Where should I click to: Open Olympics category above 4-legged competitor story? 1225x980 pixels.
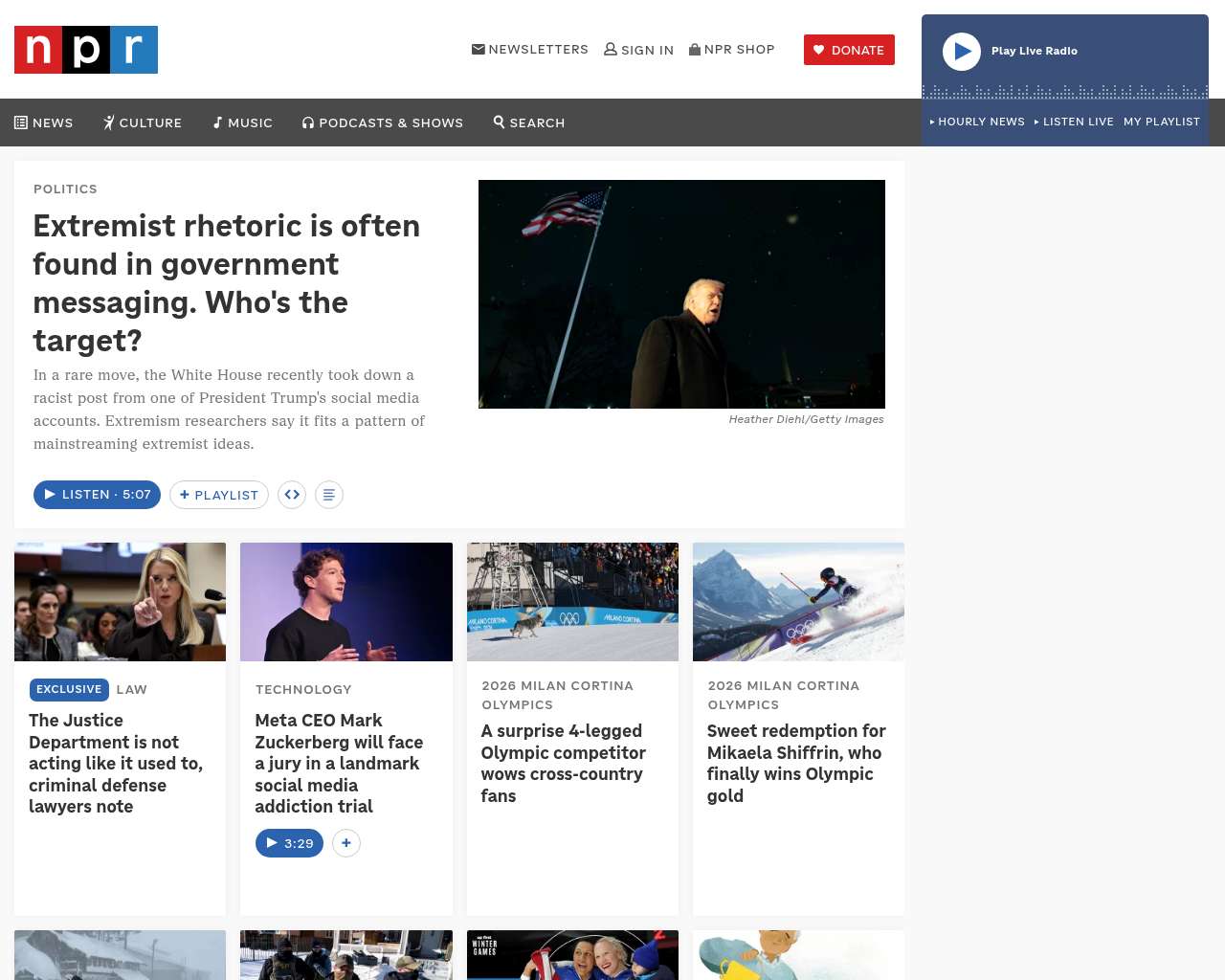(558, 695)
